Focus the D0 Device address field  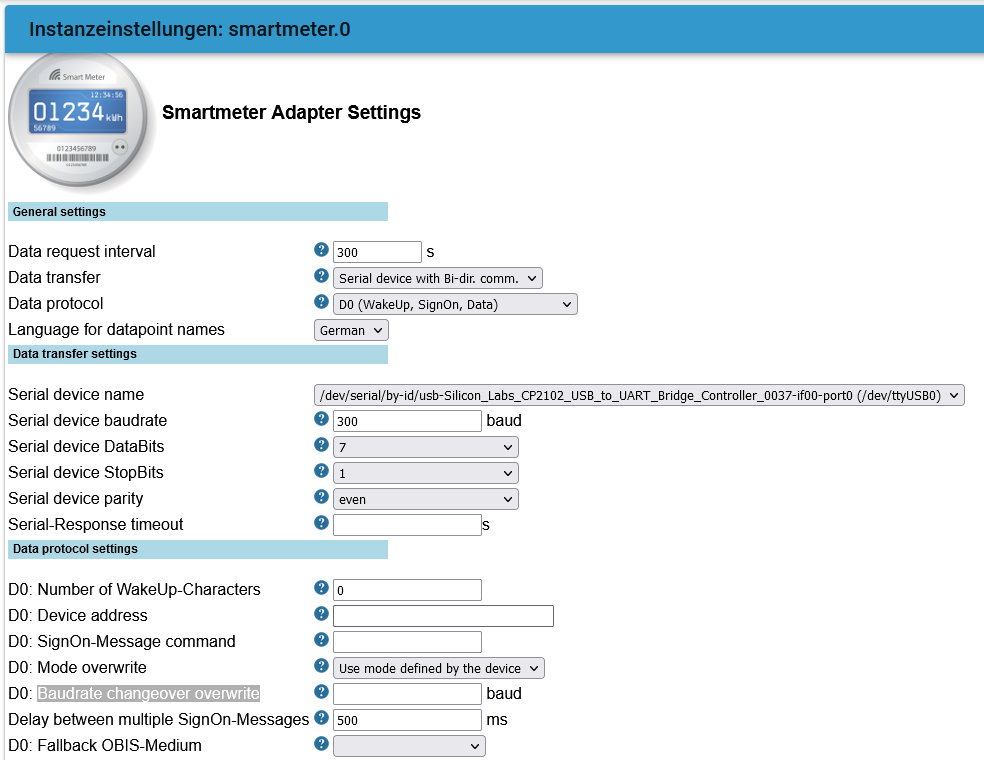(x=443, y=616)
